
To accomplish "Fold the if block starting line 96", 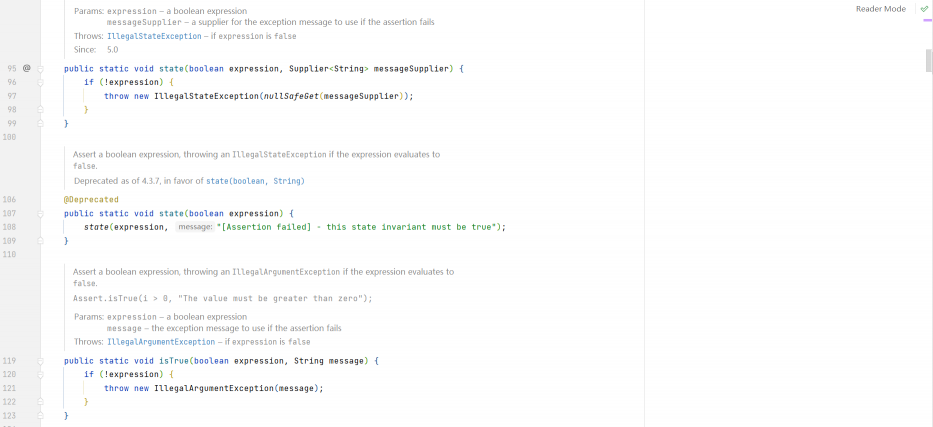I will tap(41, 82).
